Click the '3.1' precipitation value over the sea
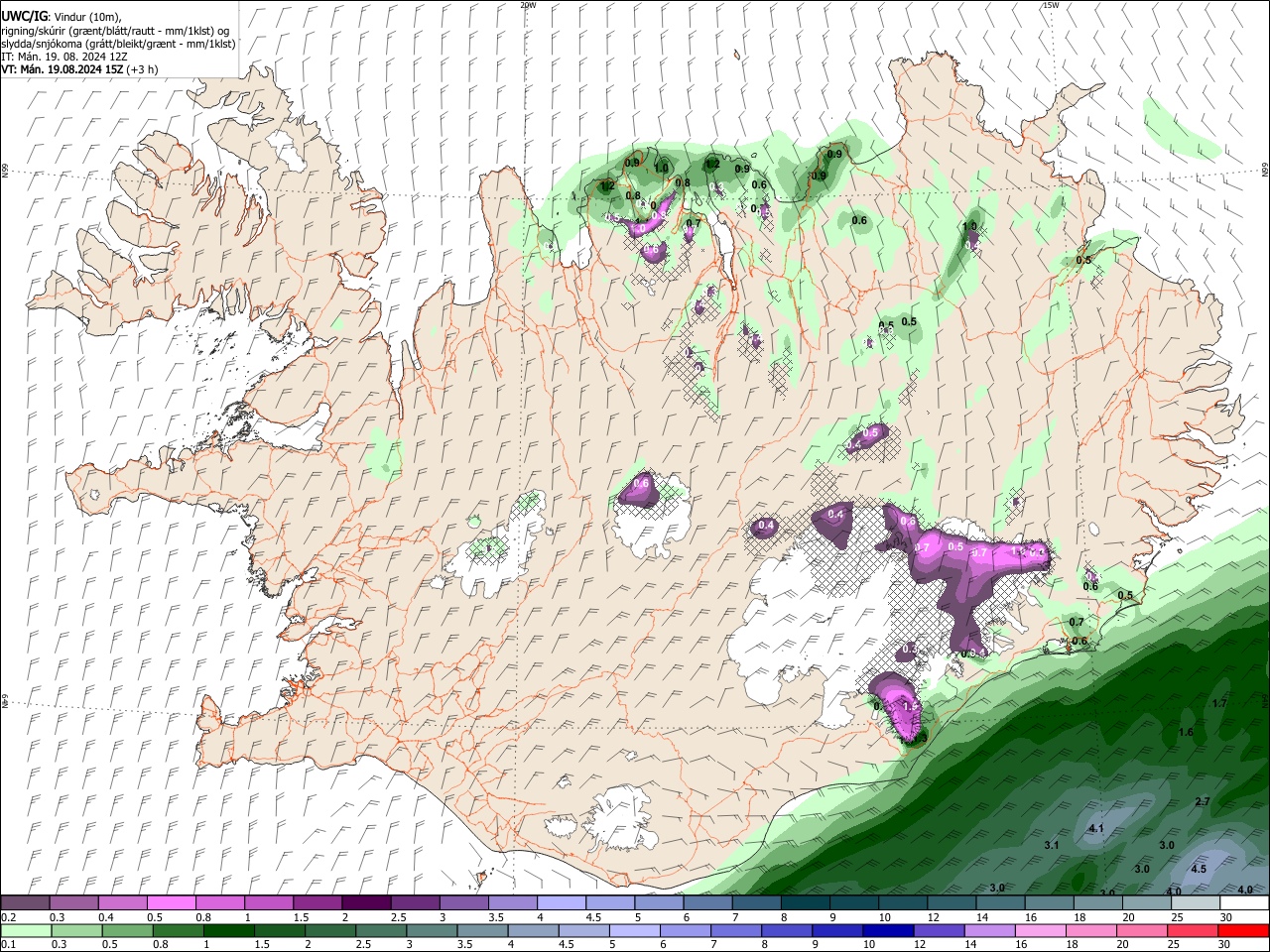The image size is (1270, 952). pos(1053,845)
